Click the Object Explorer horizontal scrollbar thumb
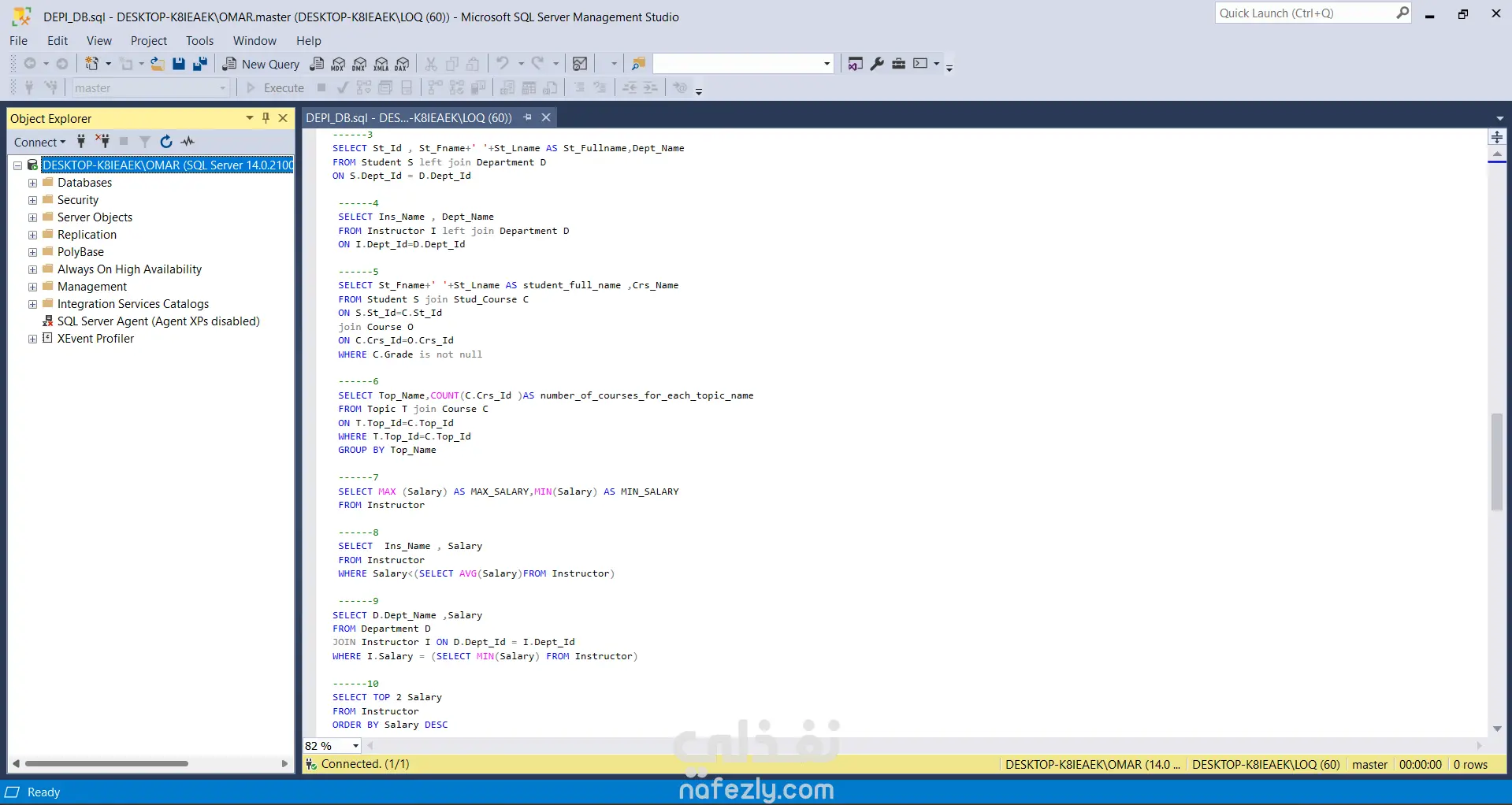1512x805 pixels. pyautogui.click(x=106, y=763)
